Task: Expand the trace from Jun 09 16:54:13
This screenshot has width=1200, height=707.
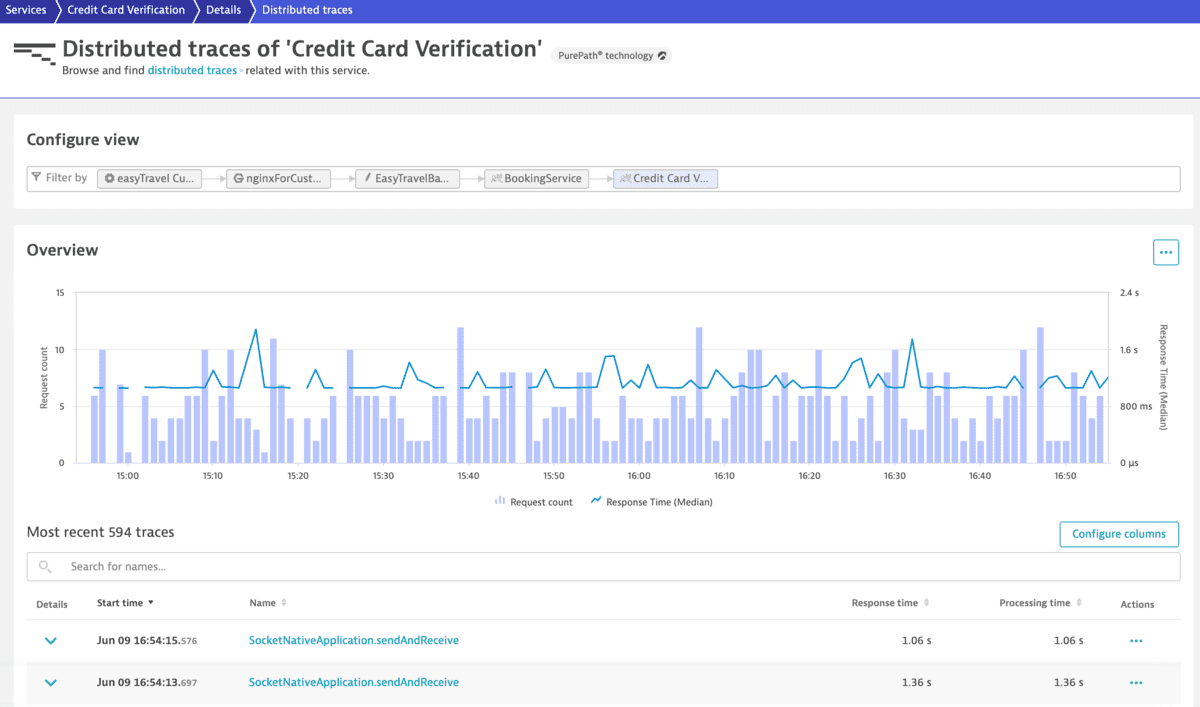Action: click(50, 682)
